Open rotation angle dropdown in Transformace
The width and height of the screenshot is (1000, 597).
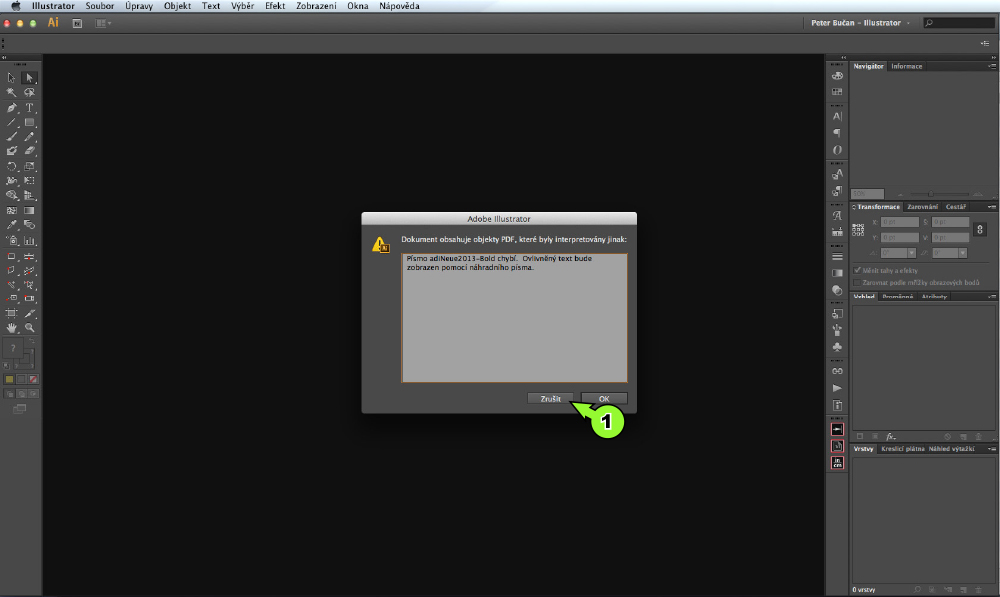coord(911,253)
